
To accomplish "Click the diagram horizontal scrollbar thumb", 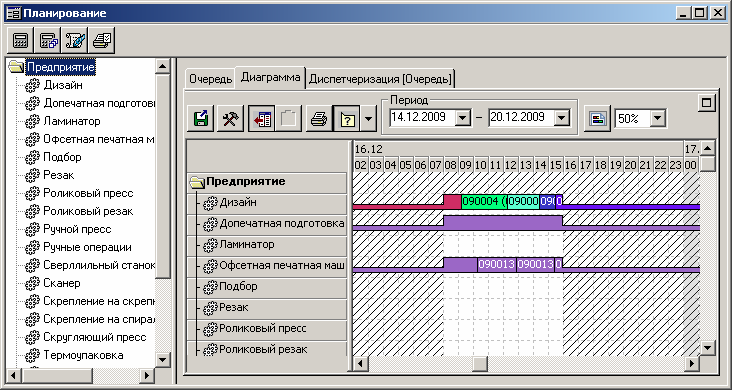I will 480,363.
